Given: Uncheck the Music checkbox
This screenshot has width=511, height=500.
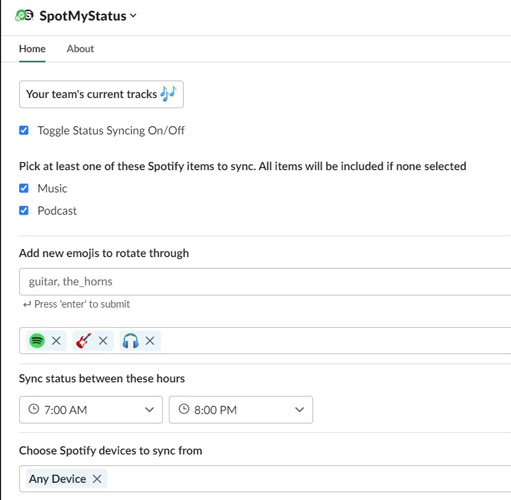Looking at the screenshot, I should click(x=24, y=188).
